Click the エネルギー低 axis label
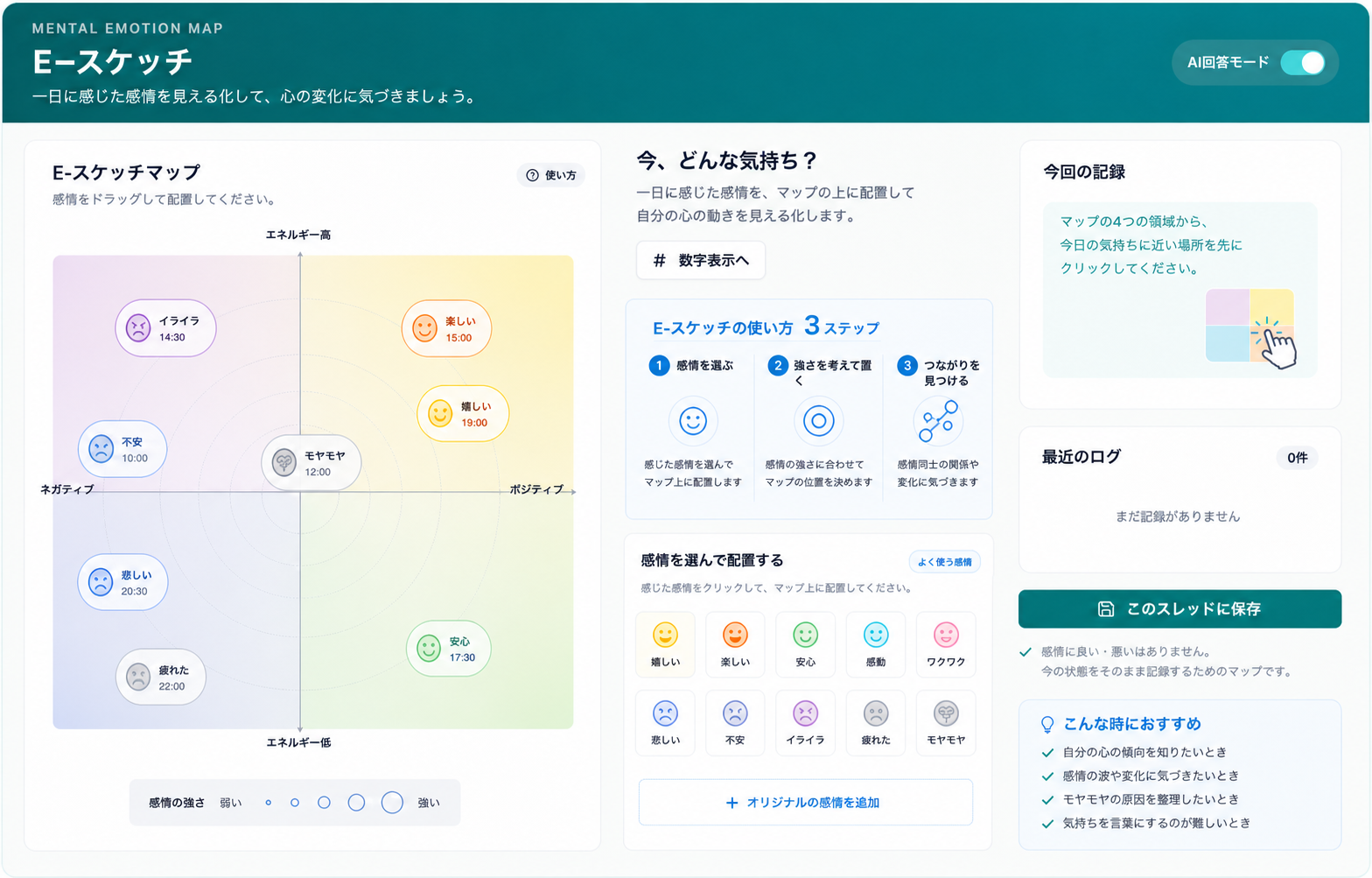 (298, 742)
